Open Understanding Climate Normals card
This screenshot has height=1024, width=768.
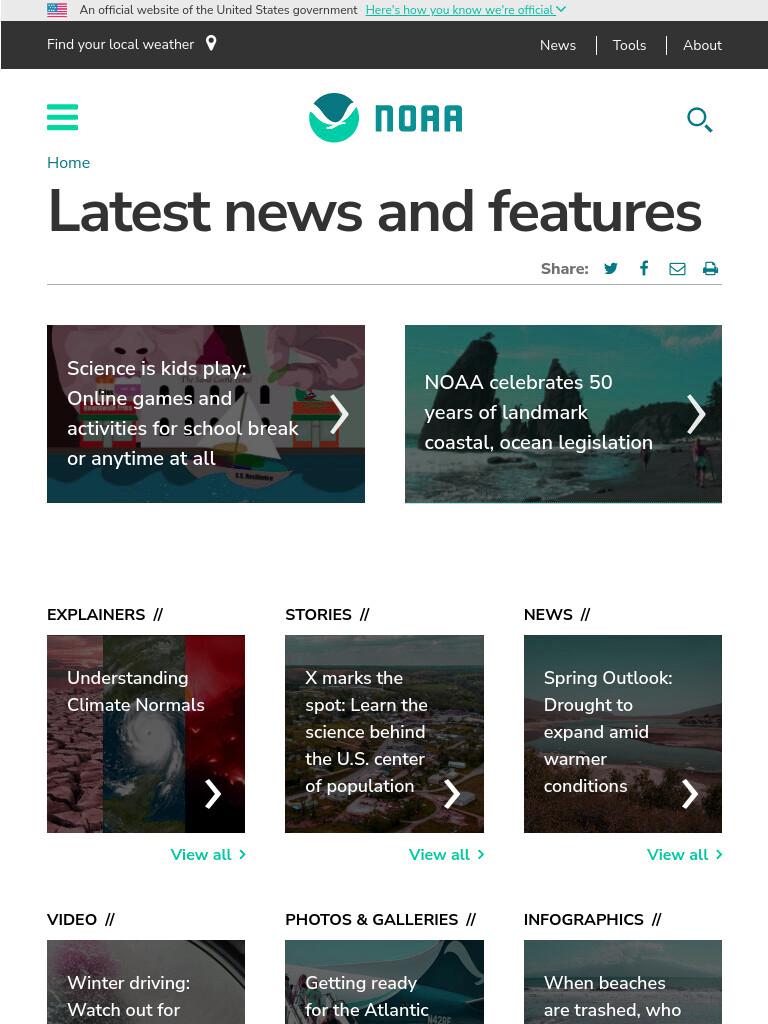click(146, 734)
